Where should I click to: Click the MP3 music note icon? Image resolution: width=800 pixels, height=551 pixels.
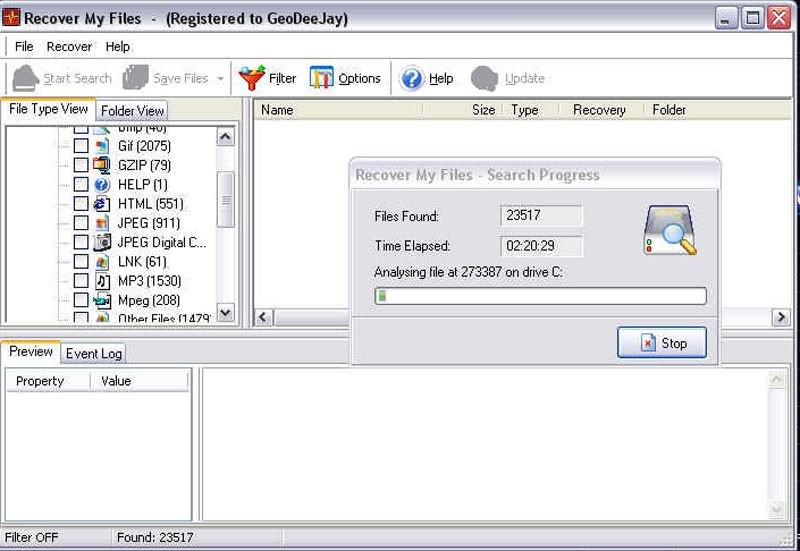pyautogui.click(x=102, y=281)
